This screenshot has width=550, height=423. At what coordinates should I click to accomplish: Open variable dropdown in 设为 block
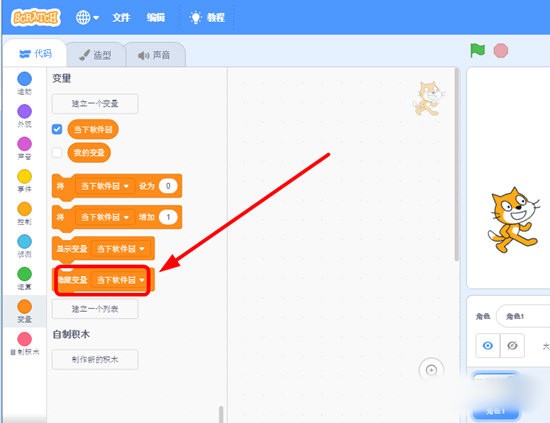(105, 186)
